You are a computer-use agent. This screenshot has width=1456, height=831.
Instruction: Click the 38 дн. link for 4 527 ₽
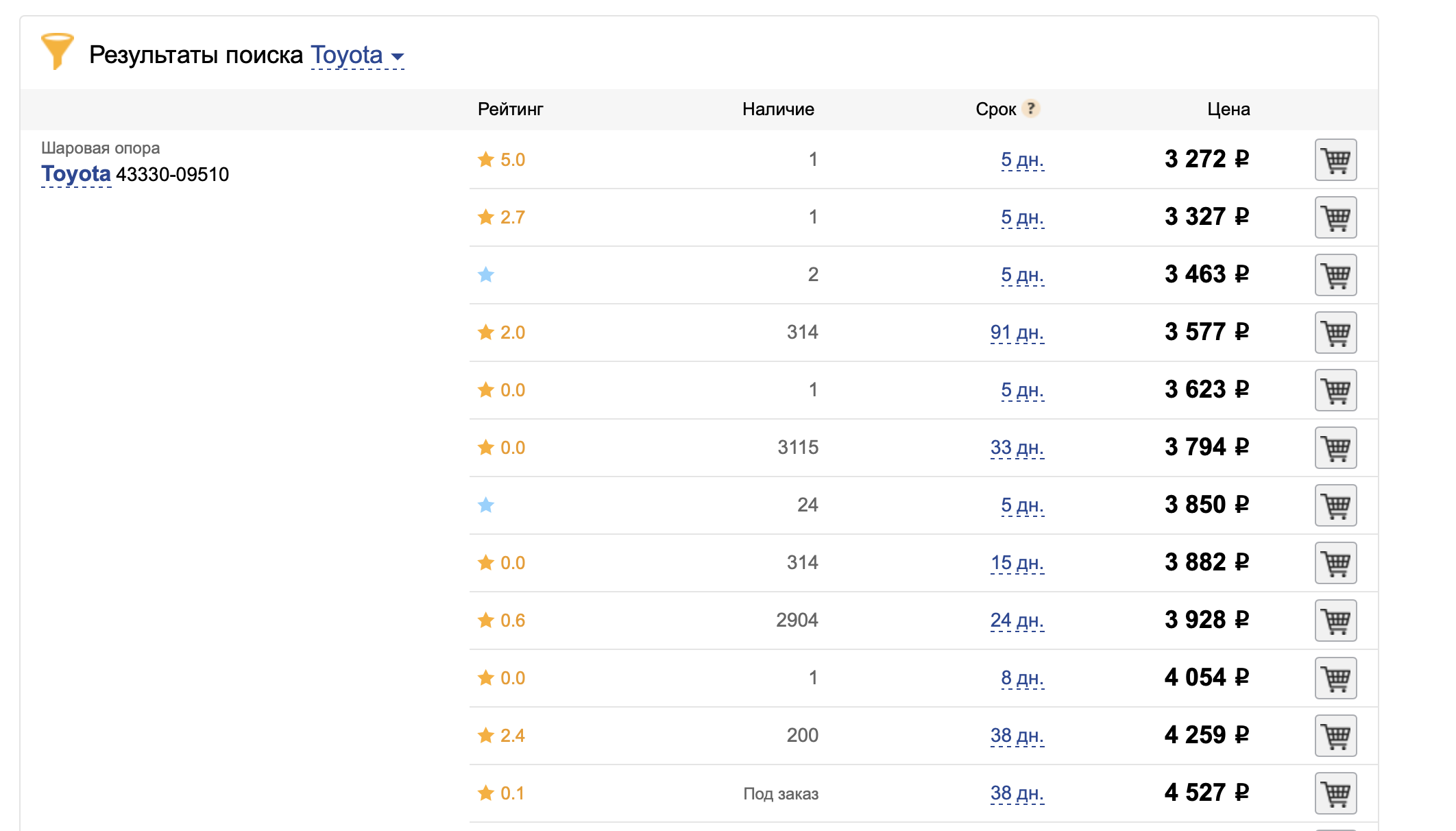[1017, 793]
